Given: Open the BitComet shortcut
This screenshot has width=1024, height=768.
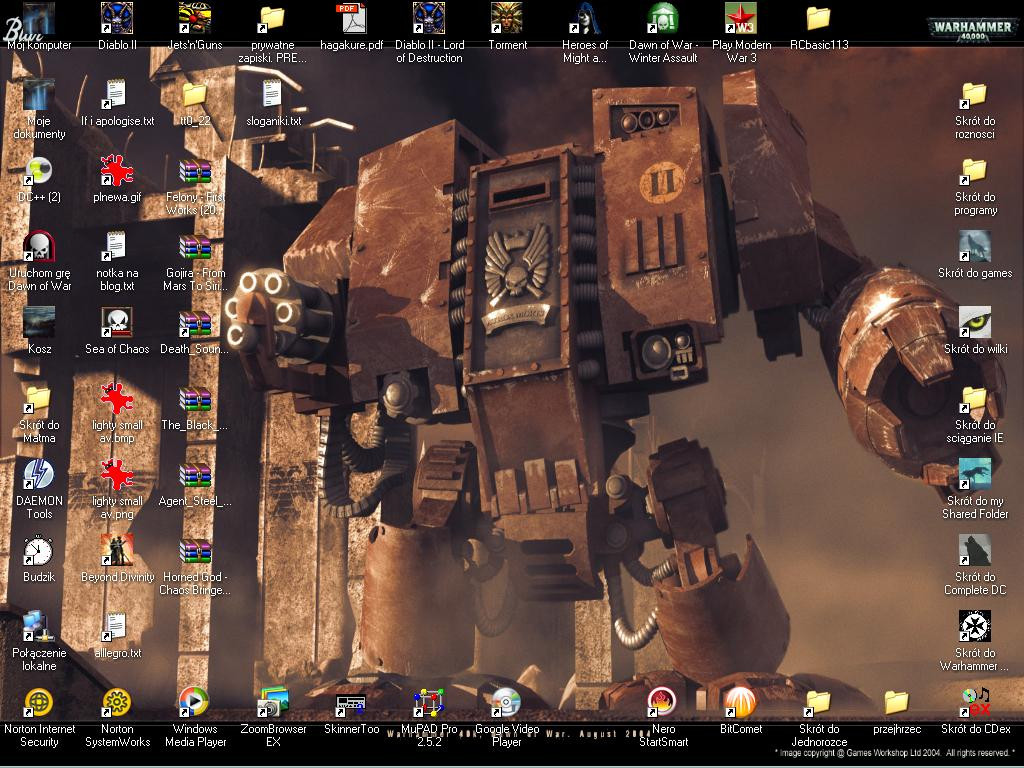Looking at the screenshot, I should point(741,703).
